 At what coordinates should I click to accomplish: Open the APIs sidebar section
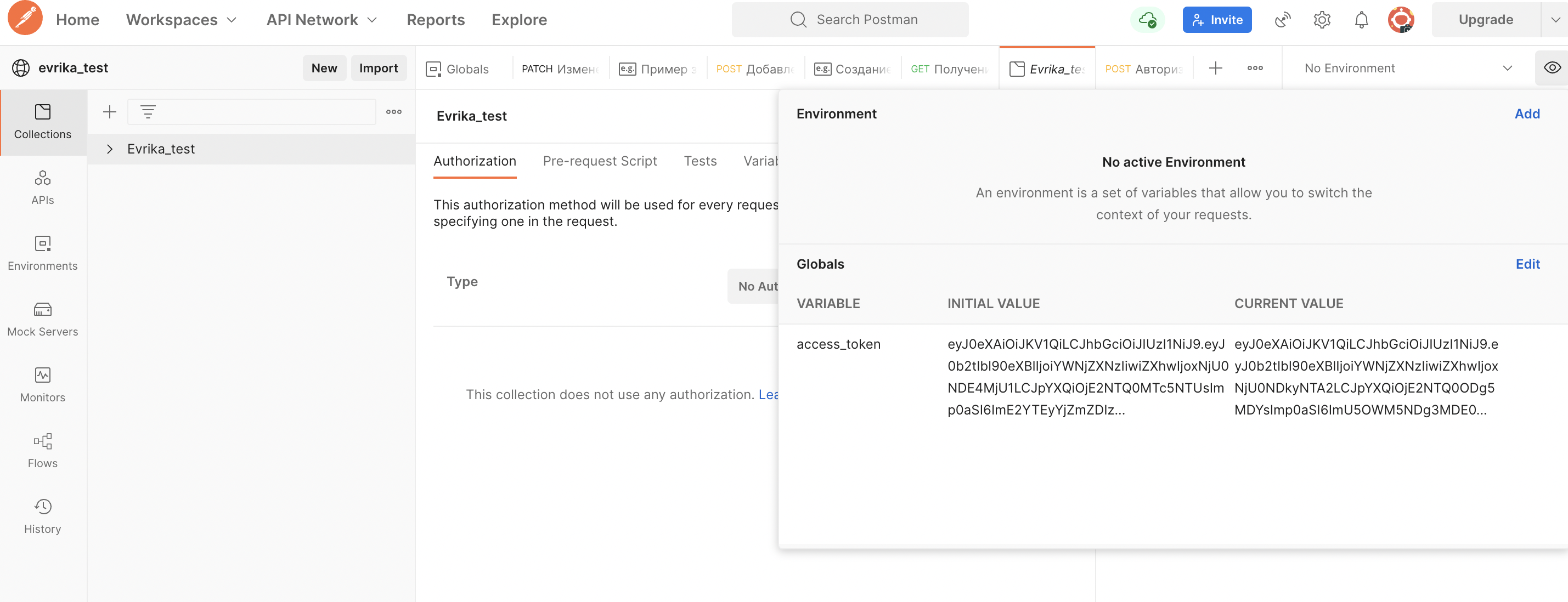tap(43, 188)
